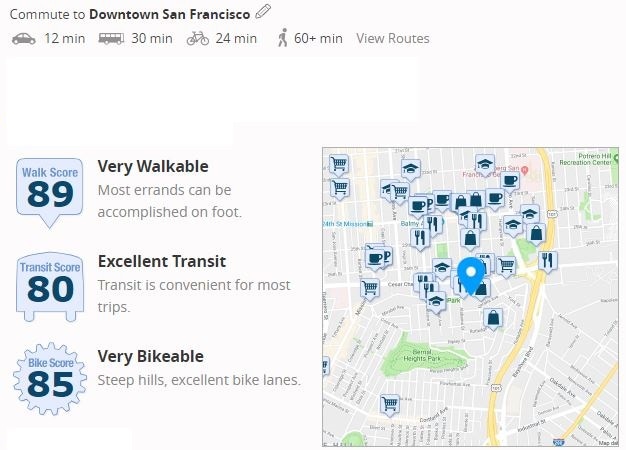Screen dimensions: 626x450
Task: Select the car commute icon
Action: click(24, 39)
